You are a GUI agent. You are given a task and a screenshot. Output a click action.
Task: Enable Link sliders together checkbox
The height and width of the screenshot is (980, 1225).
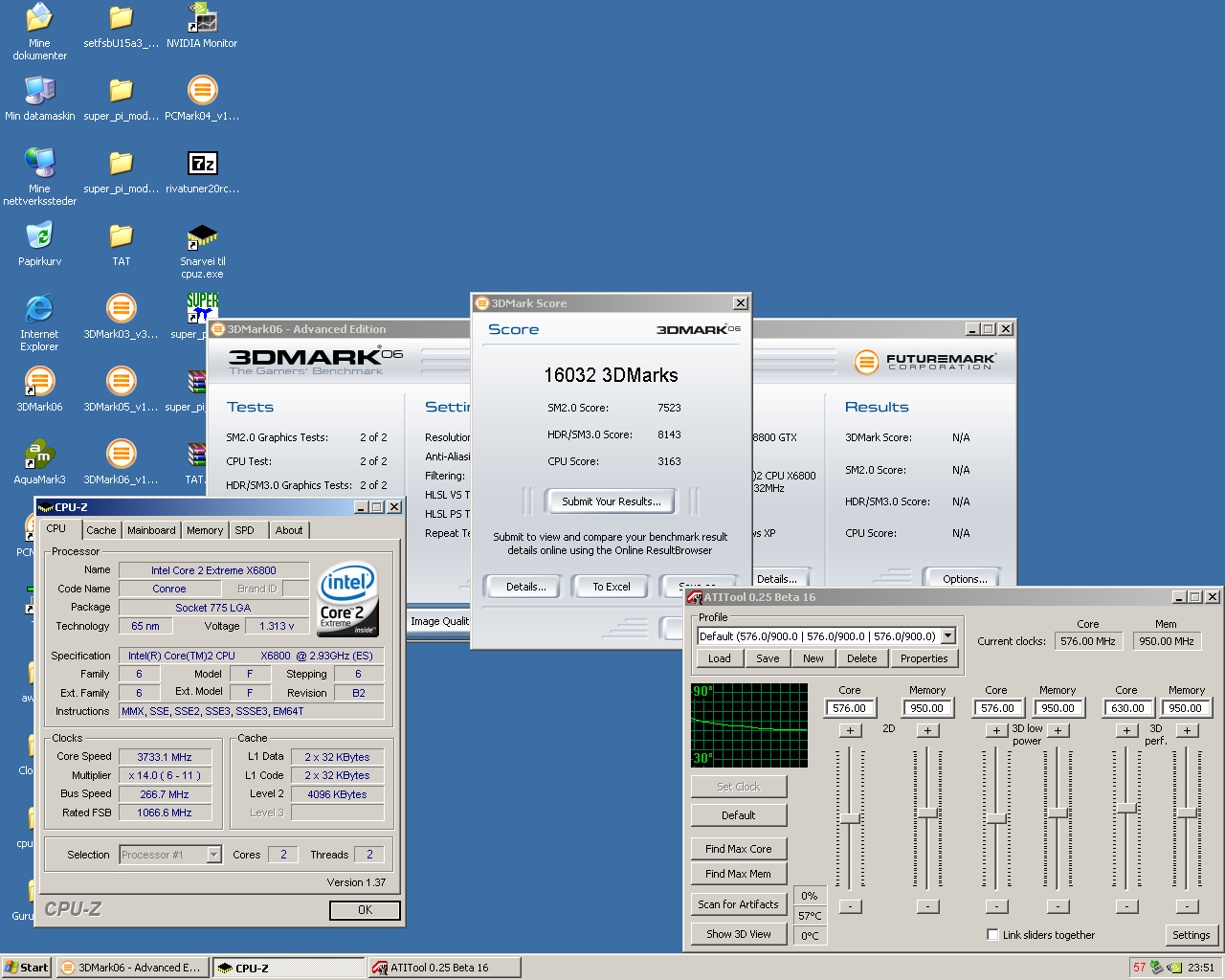coord(992,935)
